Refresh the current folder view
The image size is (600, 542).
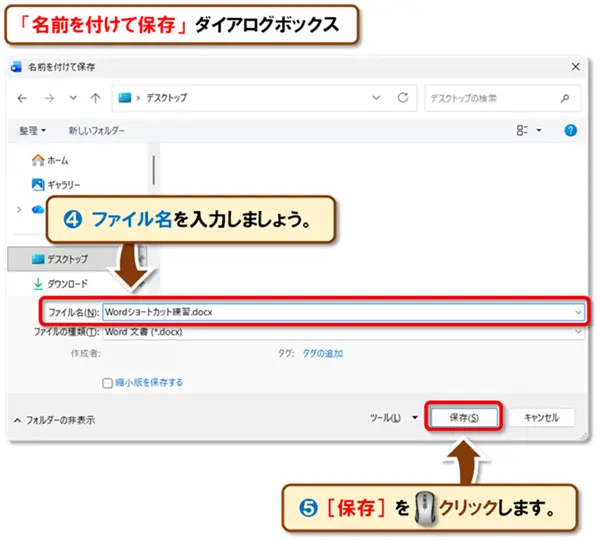pos(403,98)
